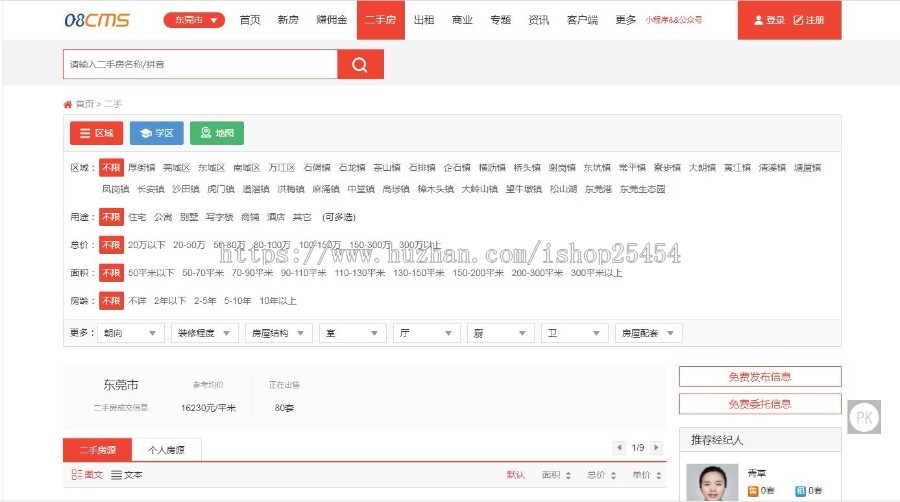The image size is (900, 502).
Task: Sort listings by 总价
Action: (601, 474)
